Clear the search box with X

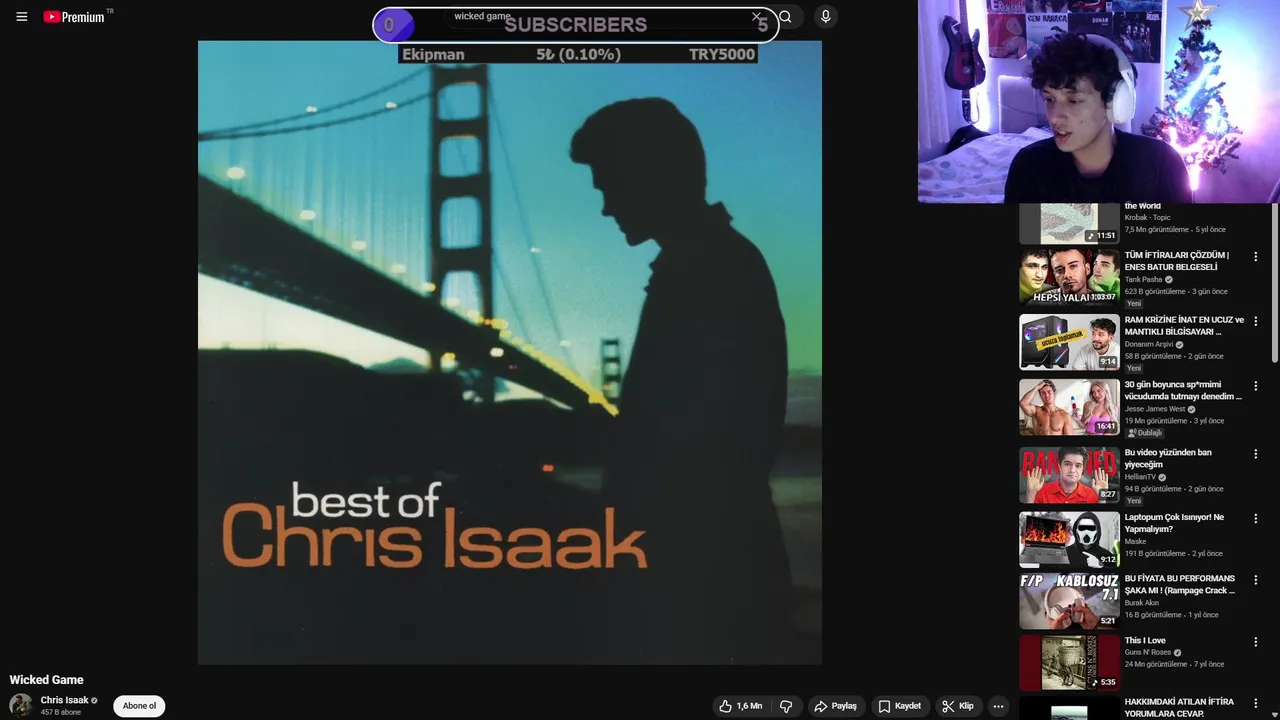tap(756, 17)
